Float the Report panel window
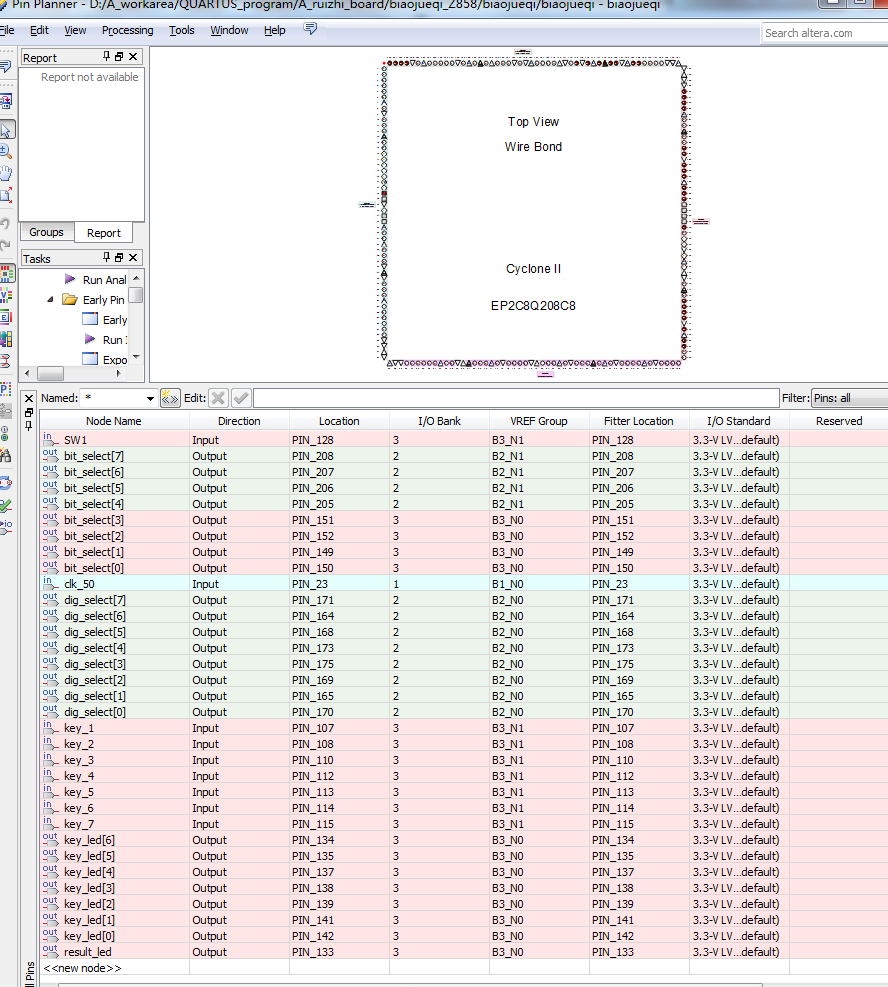Viewport: 888px width, 987px height. (119, 57)
